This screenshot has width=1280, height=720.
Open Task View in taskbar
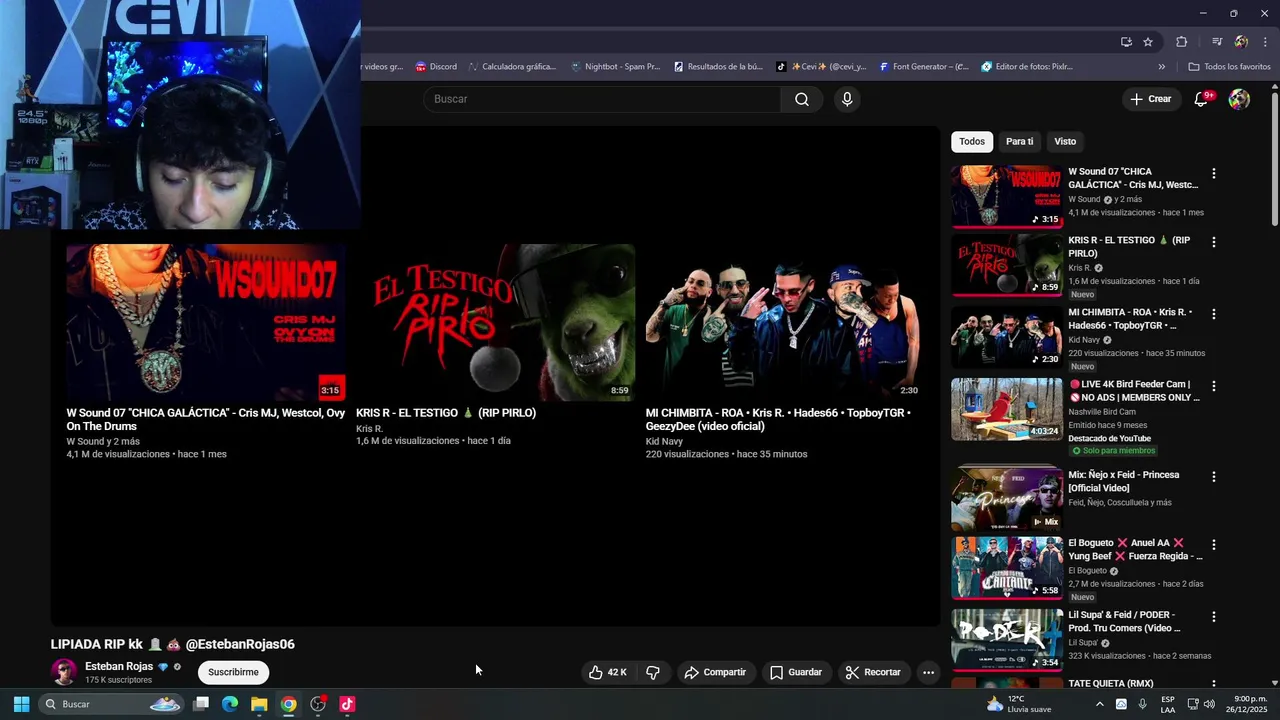(201, 704)
